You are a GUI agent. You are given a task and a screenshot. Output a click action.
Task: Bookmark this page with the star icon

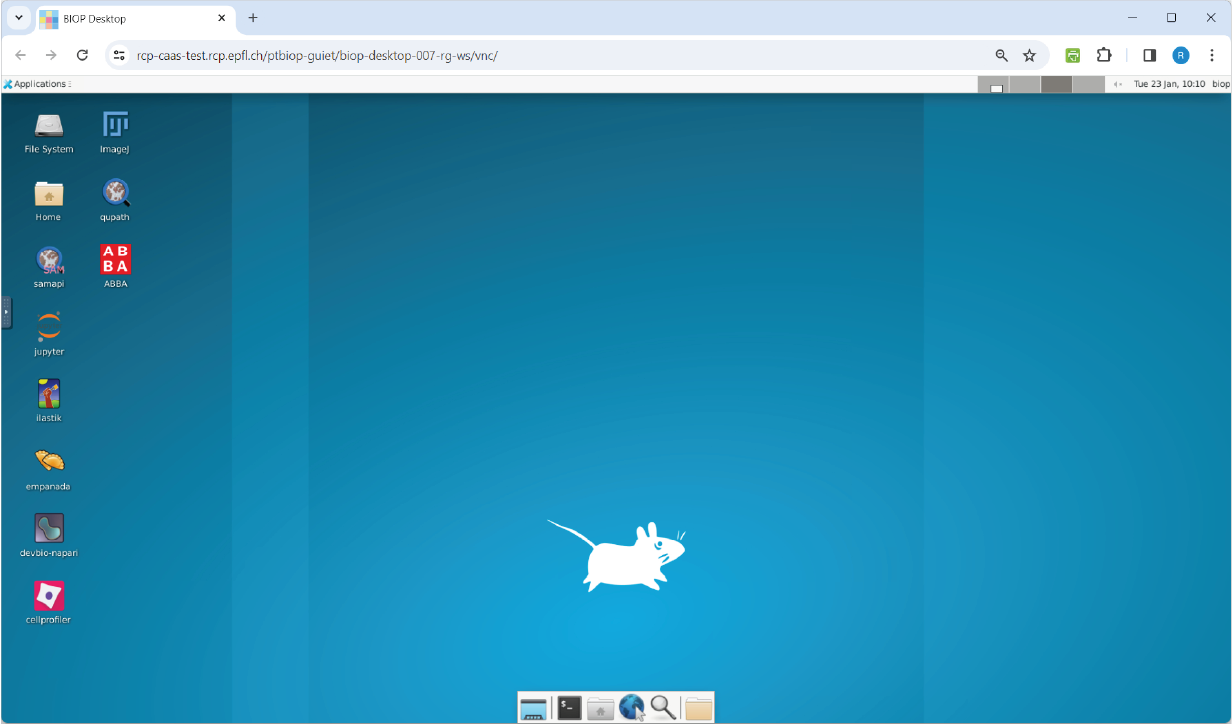(x=1029, y=55)
